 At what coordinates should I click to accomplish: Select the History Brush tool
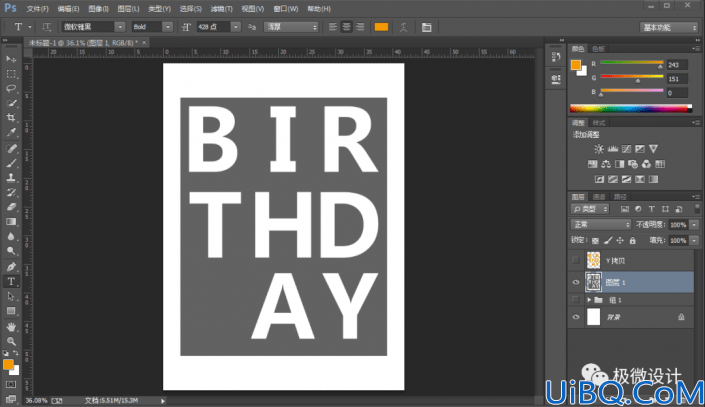[11, 192]
